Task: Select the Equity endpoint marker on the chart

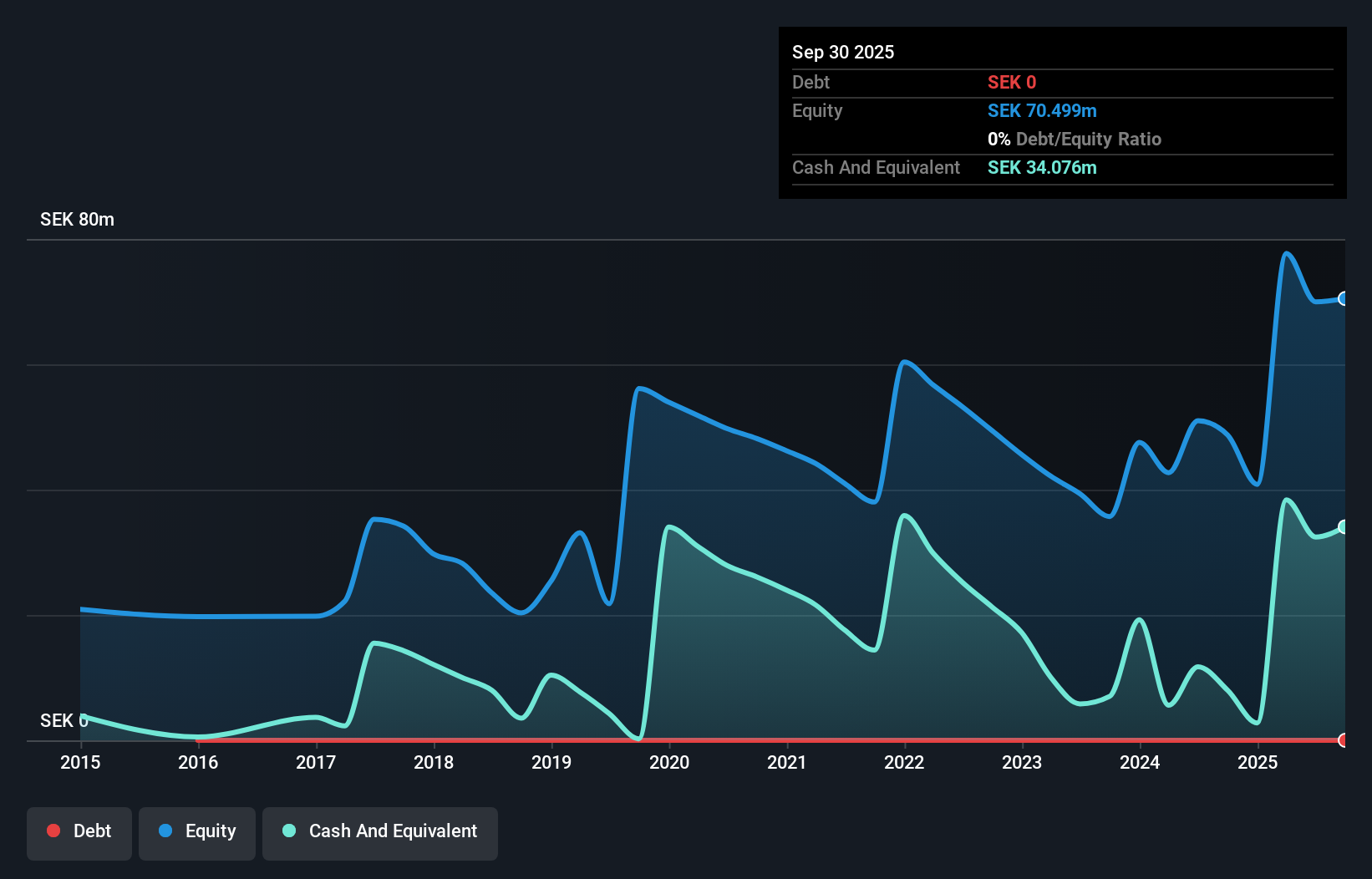Action: point(1344,298)
